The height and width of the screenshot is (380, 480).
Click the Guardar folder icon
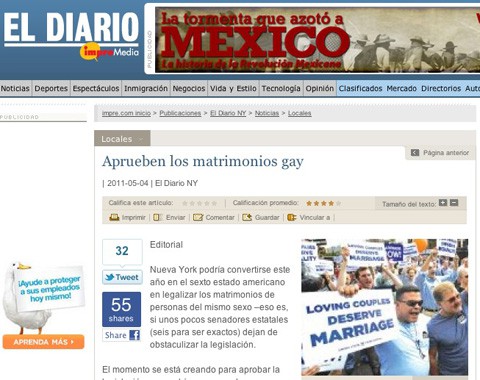click(247, 217)
